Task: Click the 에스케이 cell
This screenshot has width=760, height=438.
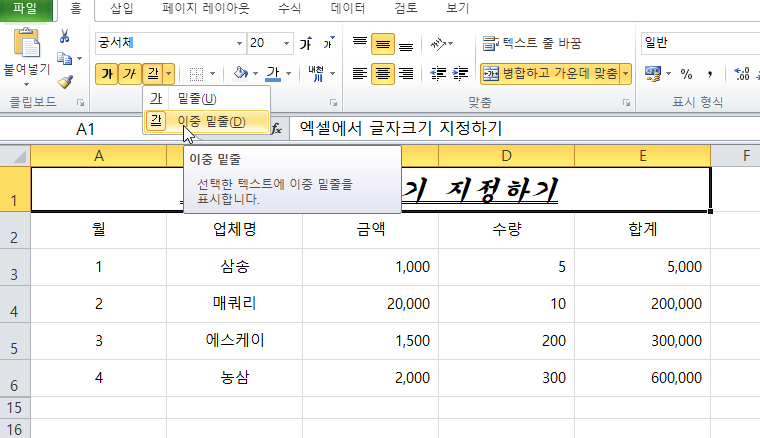Action: [x=235, y=341]
